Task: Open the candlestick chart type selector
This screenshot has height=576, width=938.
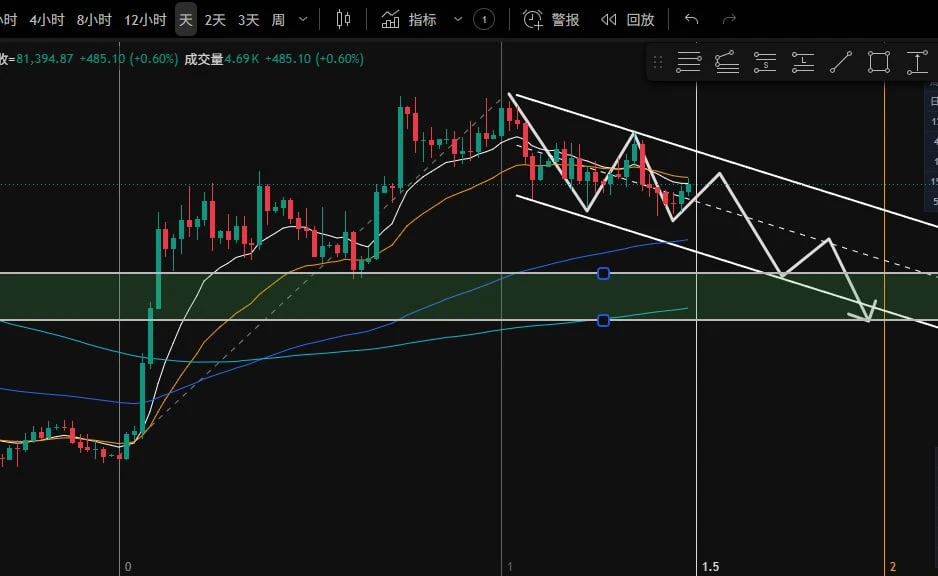Action: click(343, 20)
